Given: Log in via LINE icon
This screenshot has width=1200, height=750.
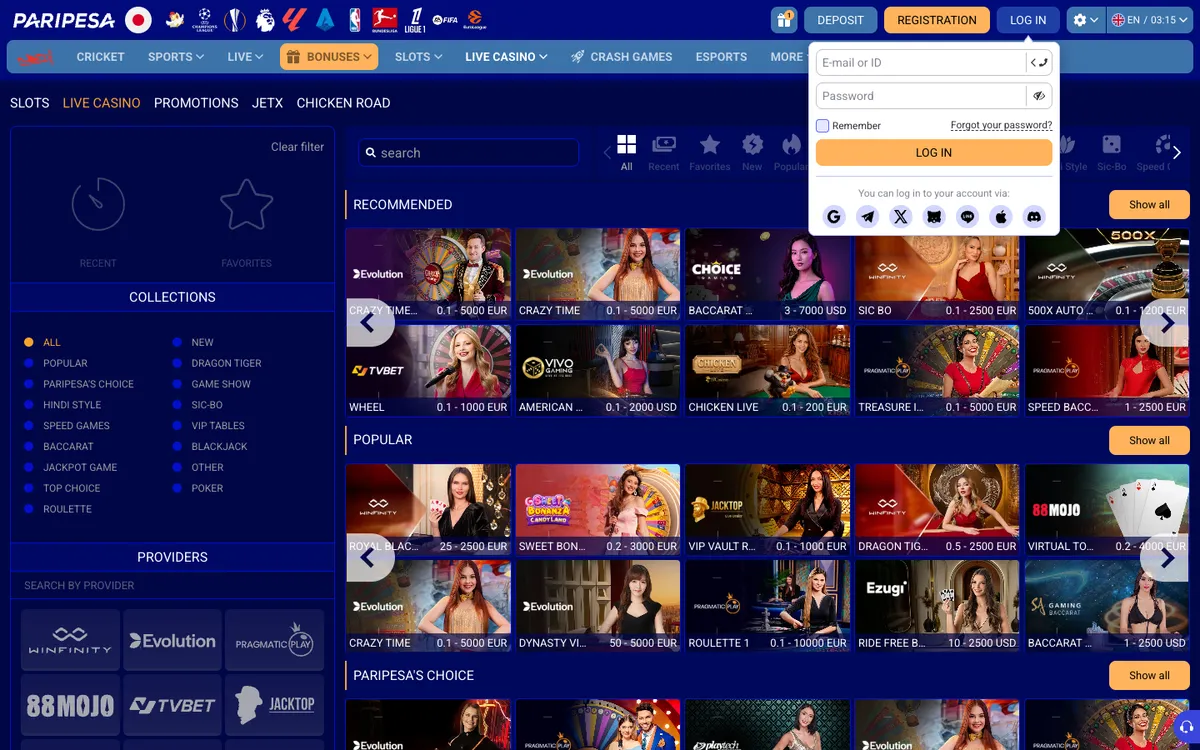Looking at the screenshot, I should click(x=967, y=216).
